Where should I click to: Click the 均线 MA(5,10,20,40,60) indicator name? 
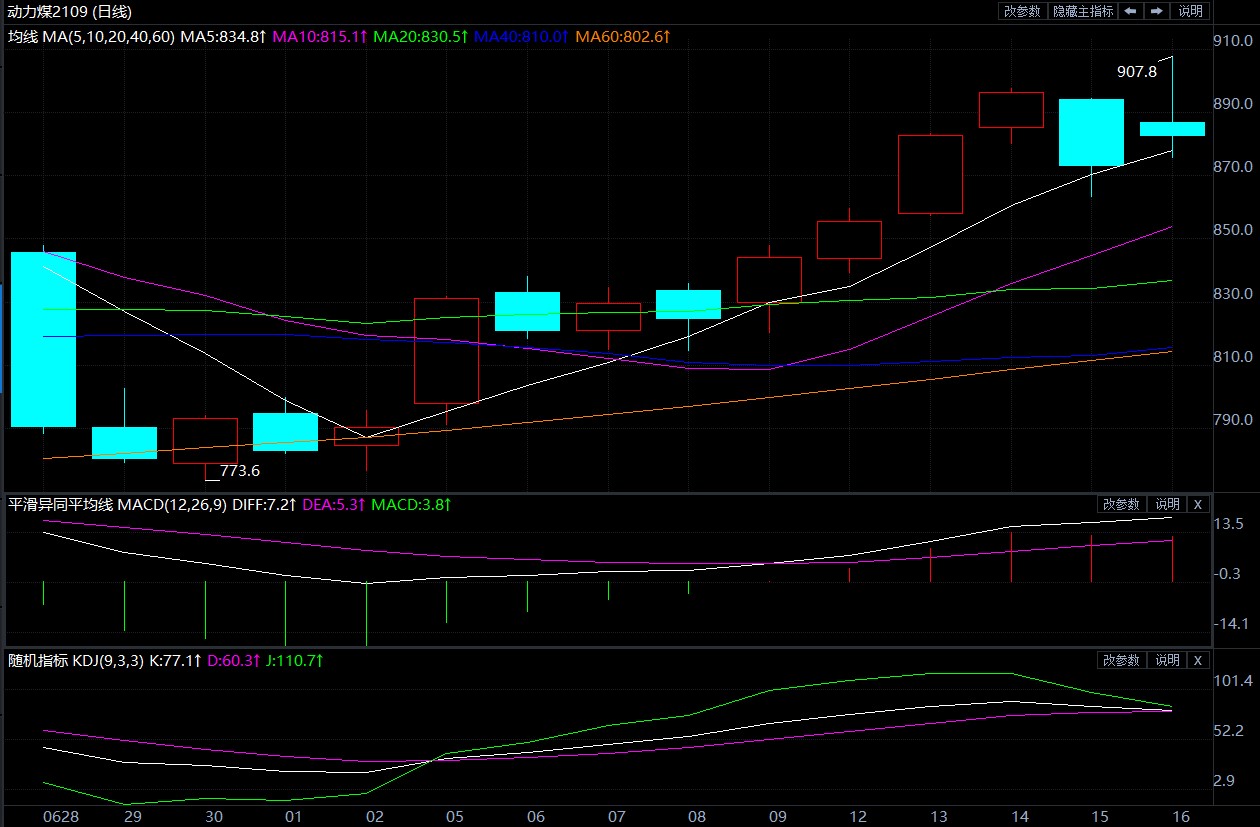coord(92,36)
